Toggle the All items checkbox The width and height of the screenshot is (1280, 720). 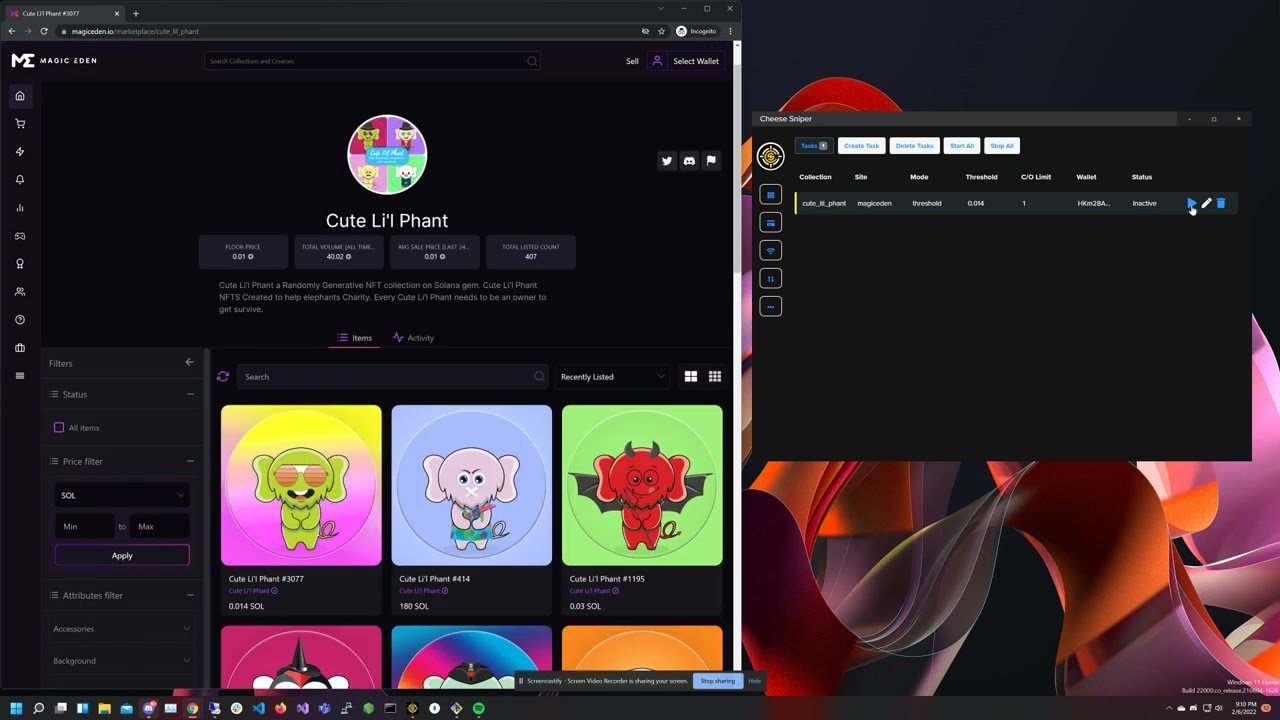pos(59,428)
